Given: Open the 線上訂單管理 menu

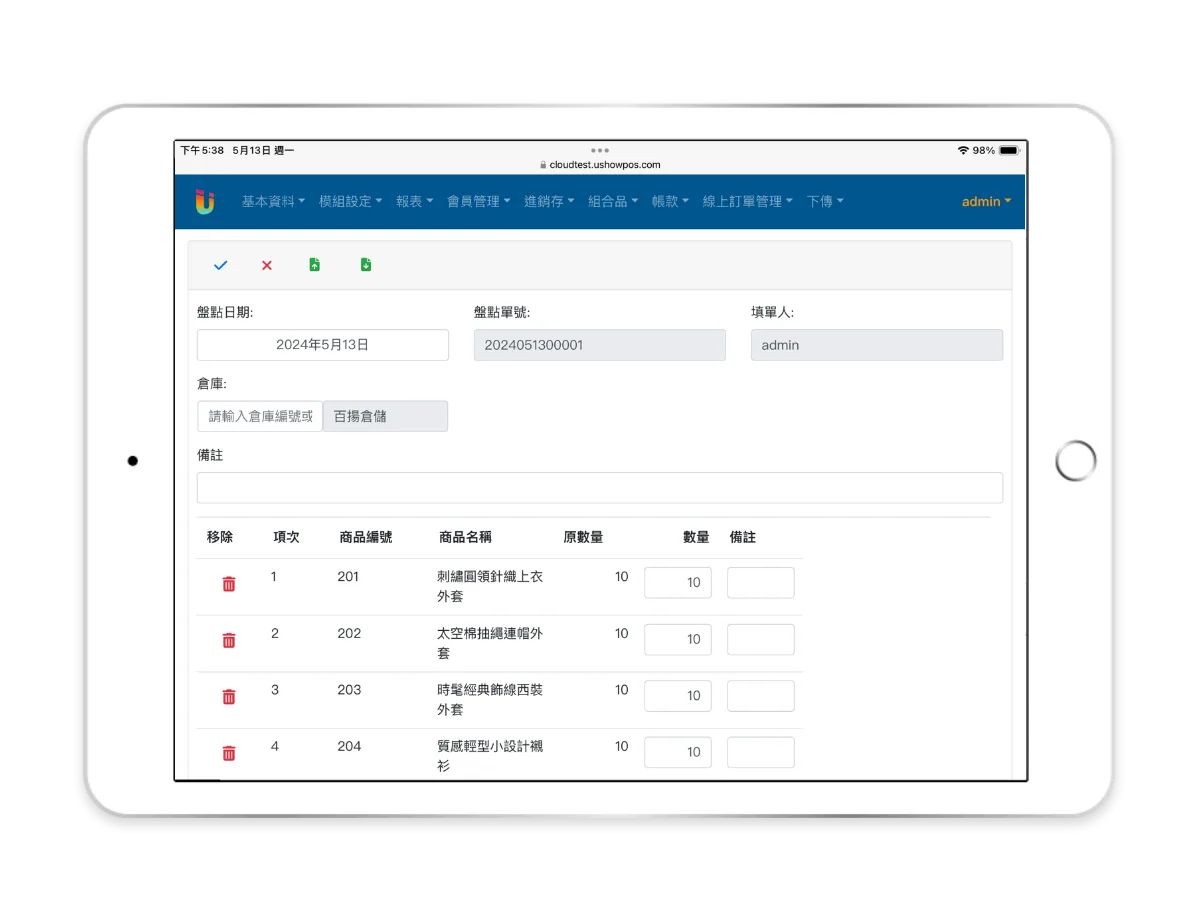Looking at the screenshot, I should coord(747,201).
